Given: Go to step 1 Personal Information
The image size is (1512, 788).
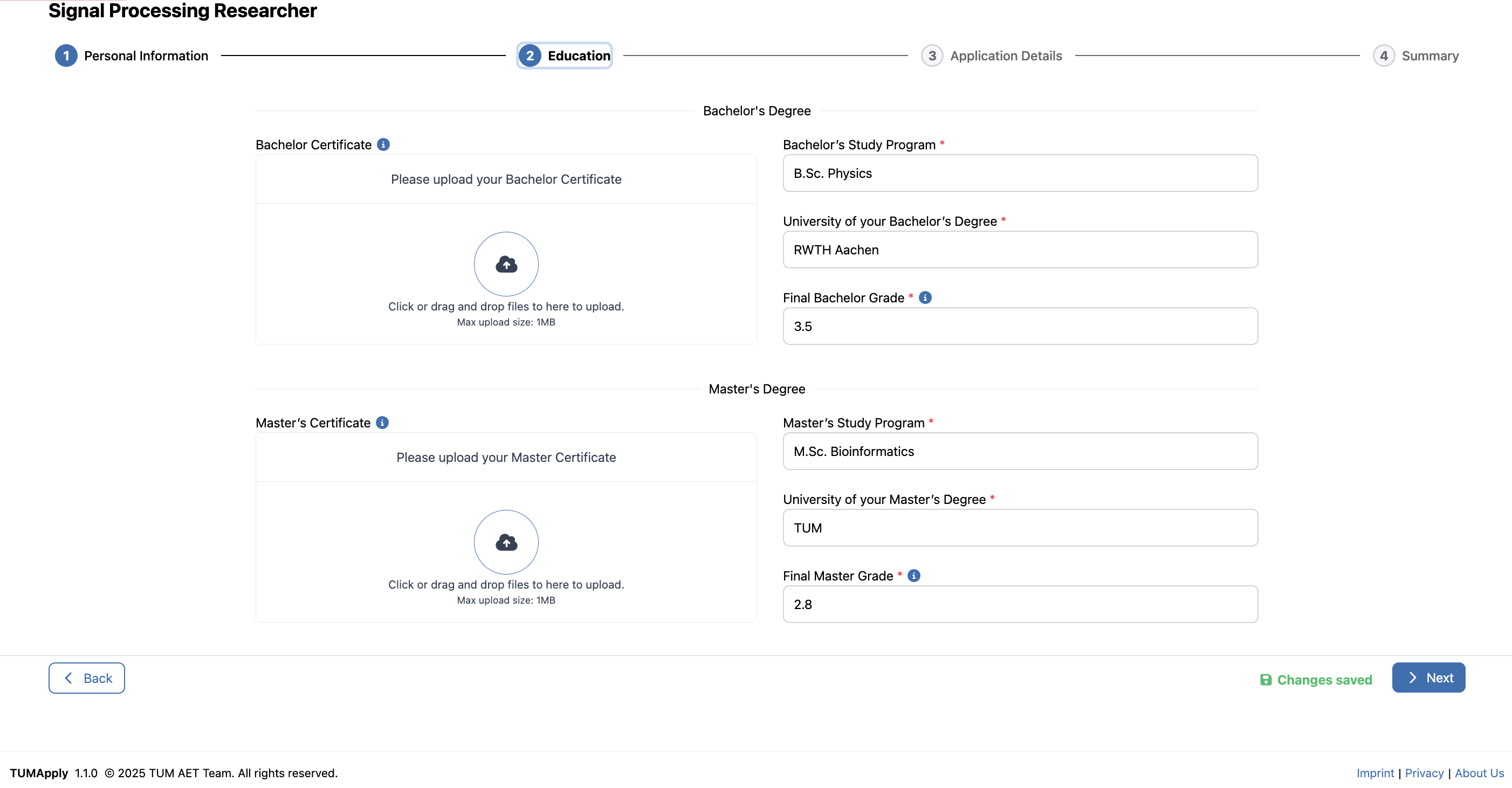Looking at the screenshot, I should point(132,56).
